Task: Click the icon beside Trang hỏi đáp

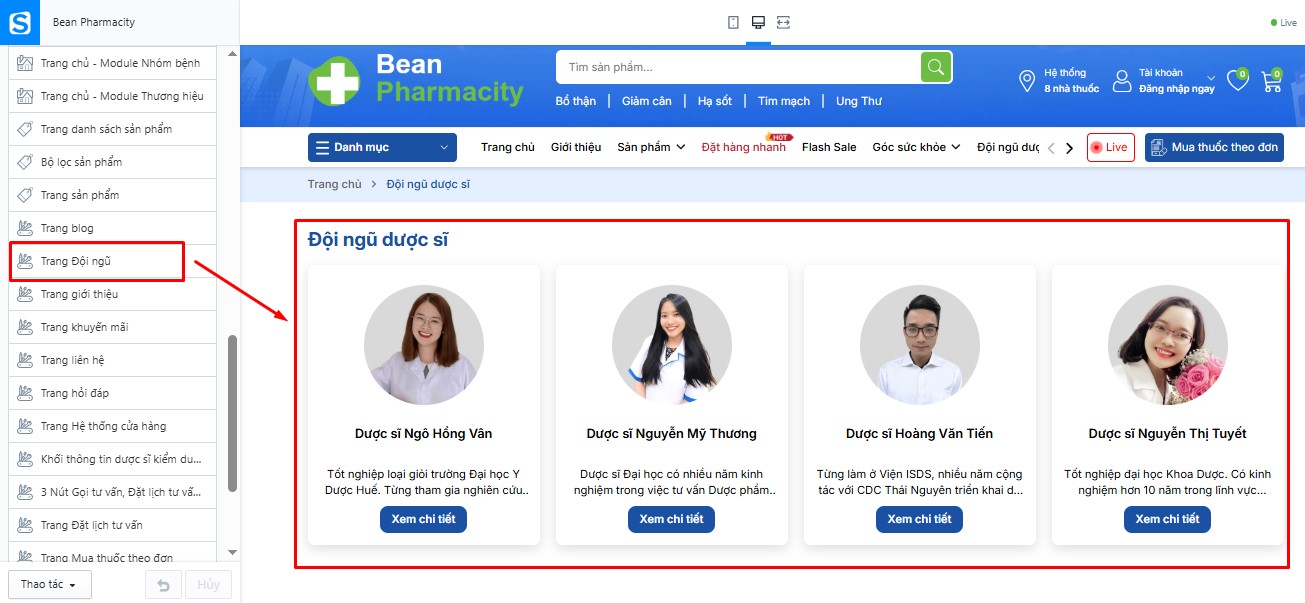Action: click(26, 393)
